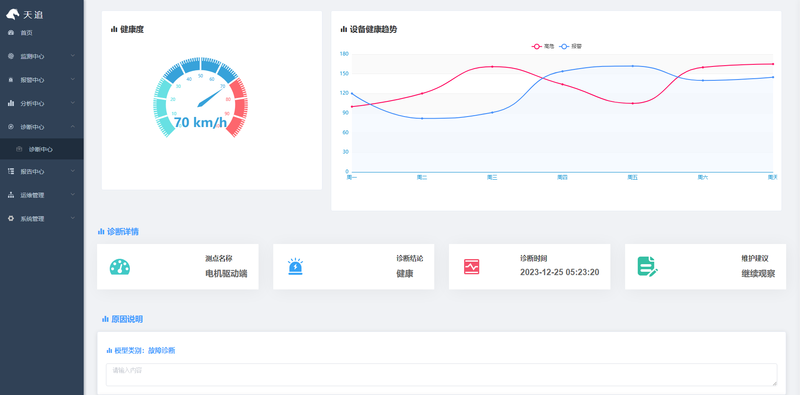This screenshot has width=800, height=395.
Task: Click the 天追 horse logo
Action: coord(12,14)
